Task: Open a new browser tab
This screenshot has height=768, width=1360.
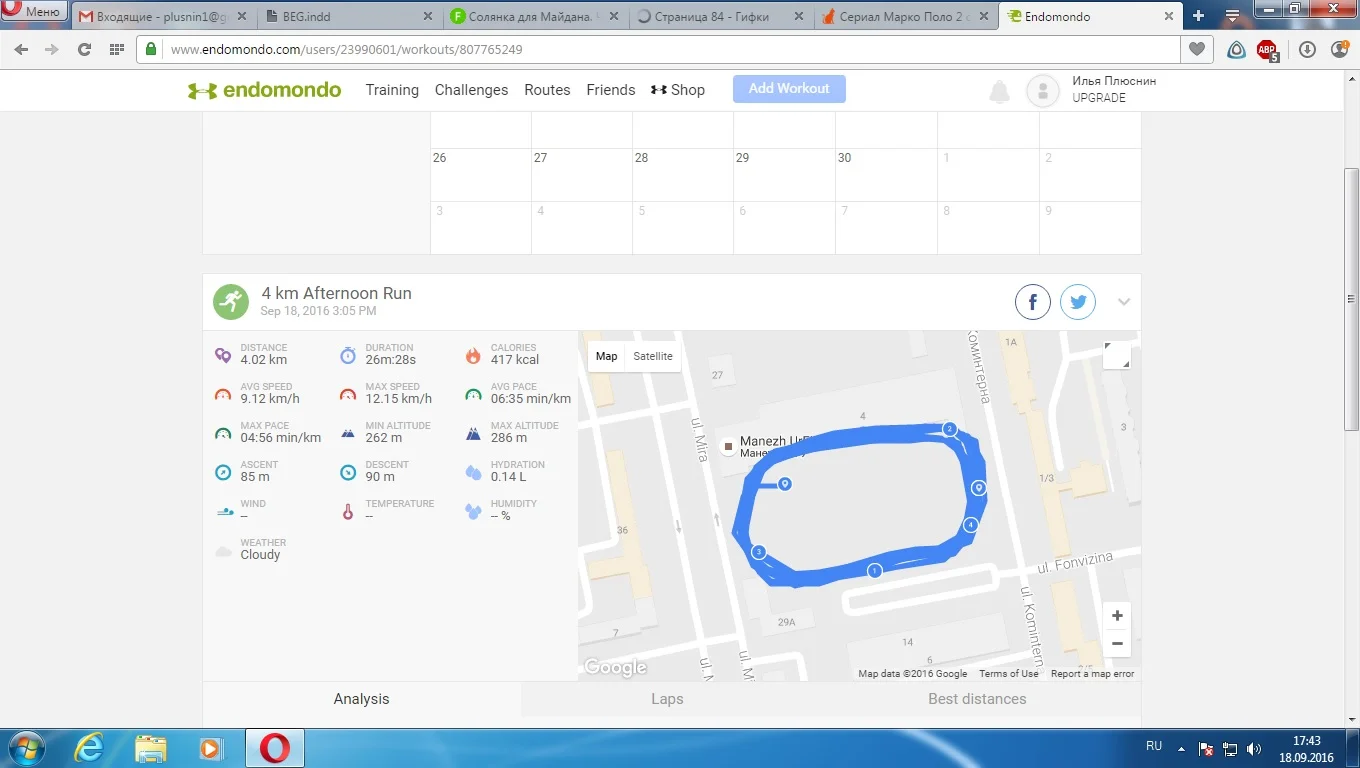Action: pos(1199,16)
